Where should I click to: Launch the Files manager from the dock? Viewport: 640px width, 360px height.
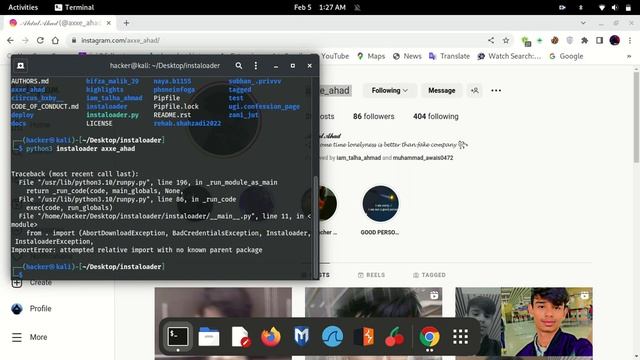209,337
